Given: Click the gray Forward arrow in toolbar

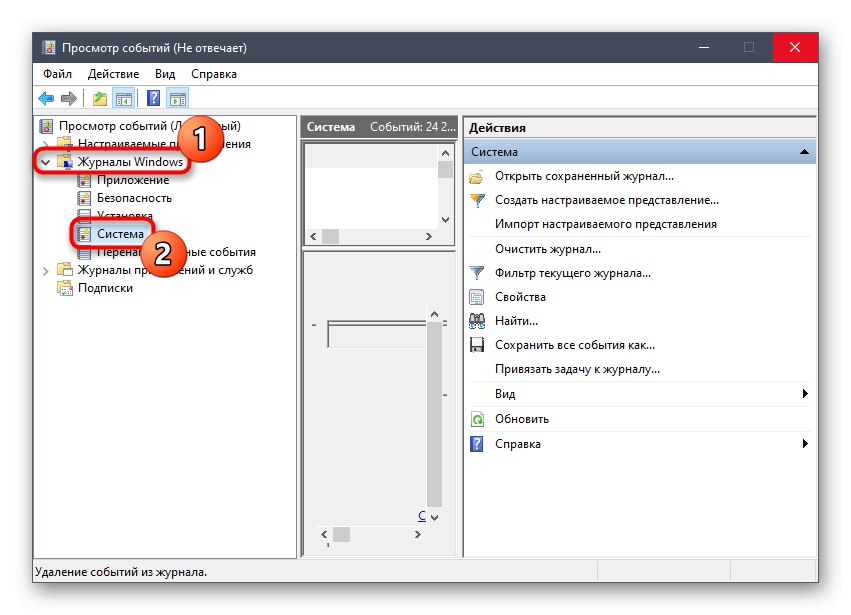Looking at the screenshot, I should pyautogui.click(x=69, y=98).
